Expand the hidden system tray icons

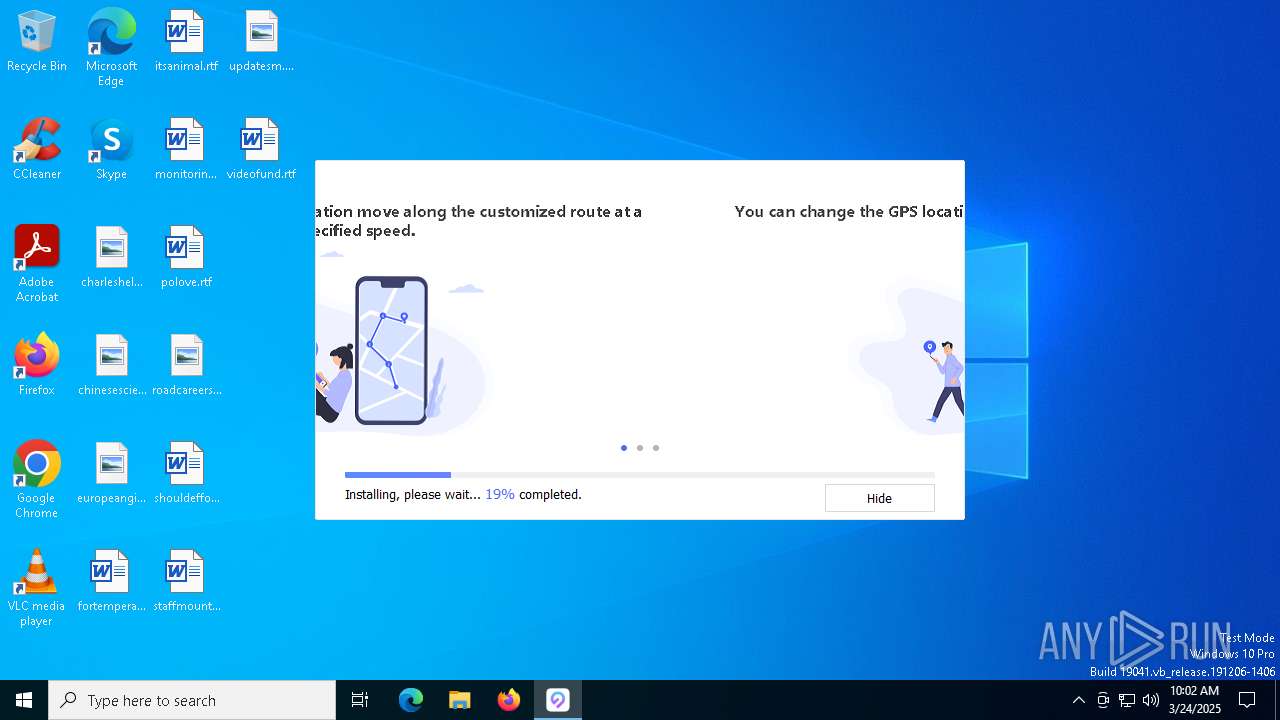1078,700
